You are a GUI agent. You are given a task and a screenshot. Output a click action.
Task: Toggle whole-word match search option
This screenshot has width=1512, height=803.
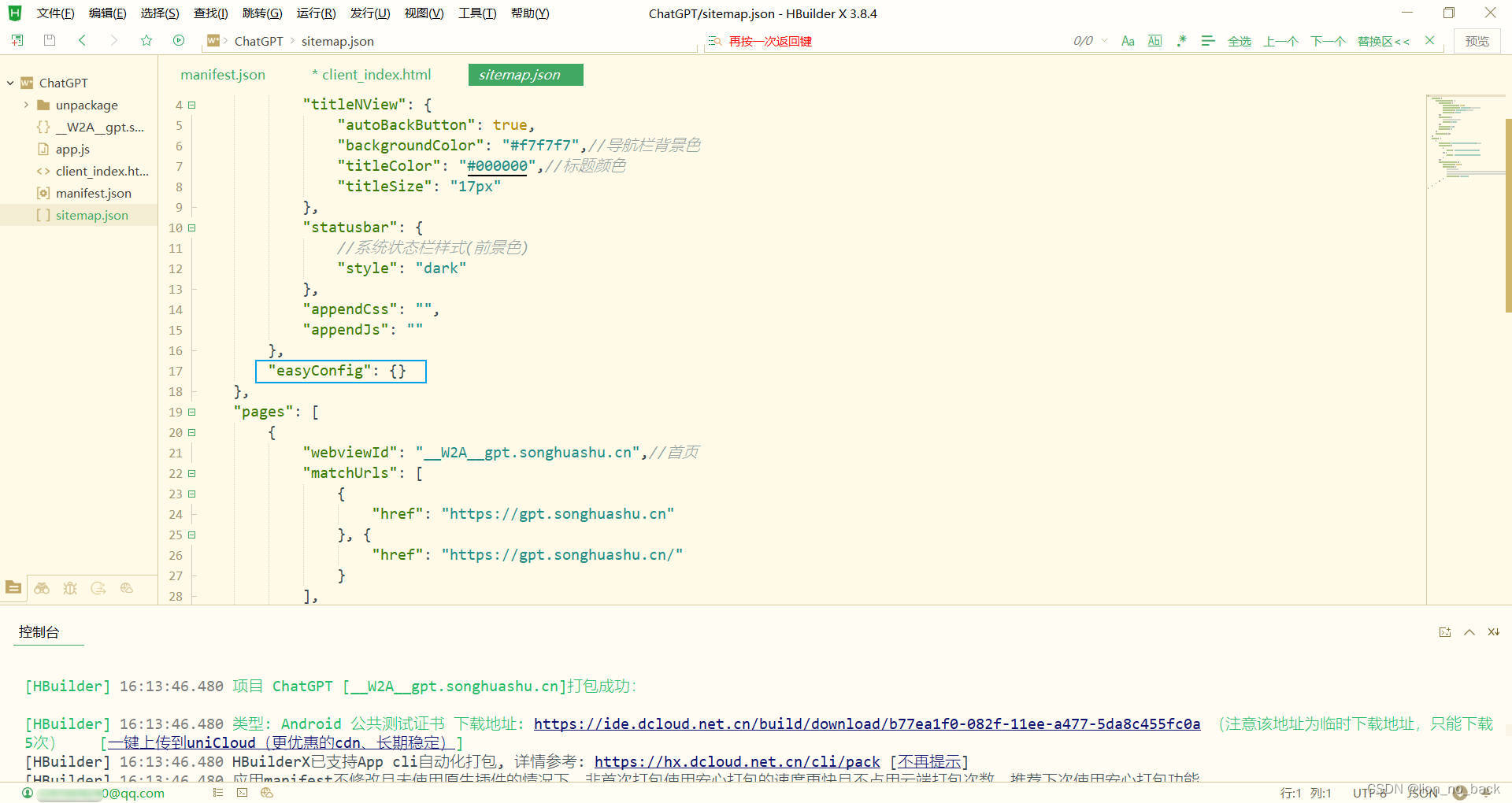click(x=1154, y=41)
